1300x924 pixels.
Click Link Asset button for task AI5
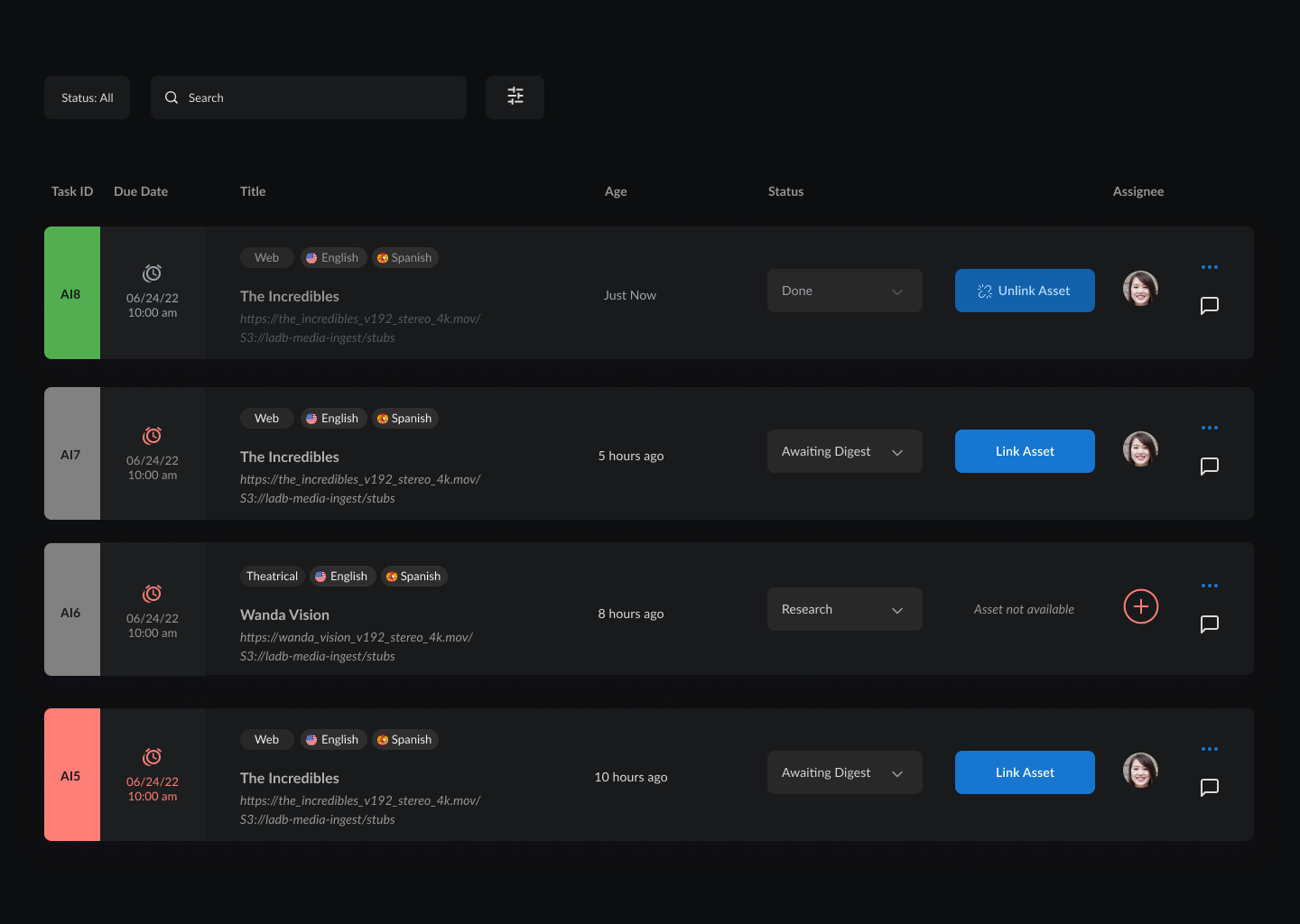[x=1025, y=772]
